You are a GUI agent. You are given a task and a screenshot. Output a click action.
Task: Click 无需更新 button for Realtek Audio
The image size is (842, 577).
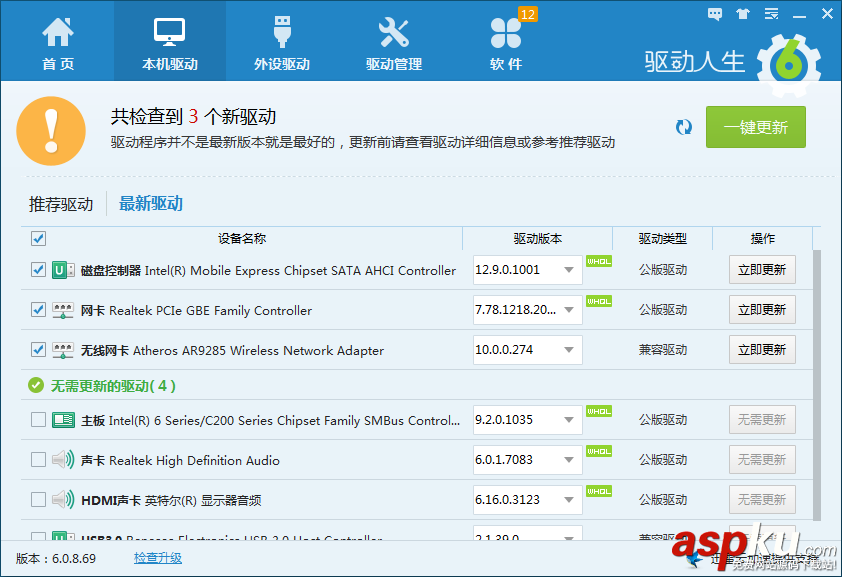[762, 459]
